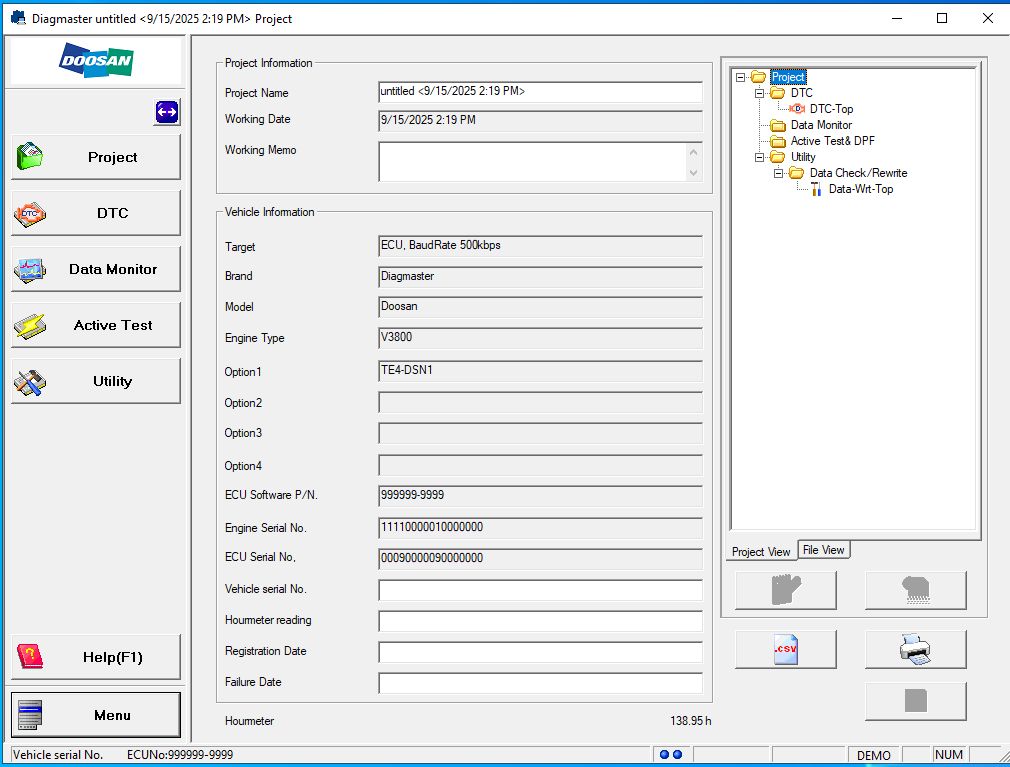Click 'DEMO' in the status bar
The height and width of the screenshot is (767, 1010).
click(873, 755)
